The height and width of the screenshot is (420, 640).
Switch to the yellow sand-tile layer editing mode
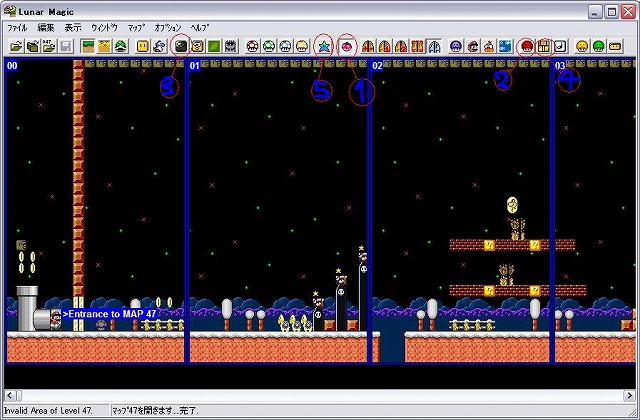104,47
